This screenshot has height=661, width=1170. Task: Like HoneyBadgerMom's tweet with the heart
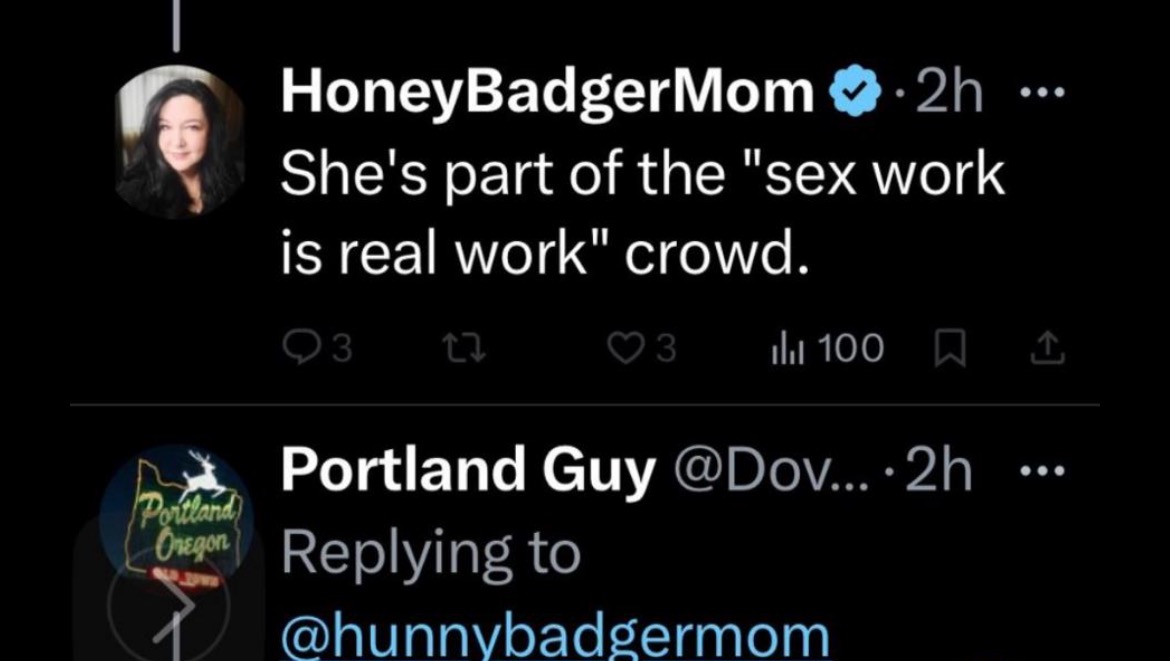(x=625, y=349)
